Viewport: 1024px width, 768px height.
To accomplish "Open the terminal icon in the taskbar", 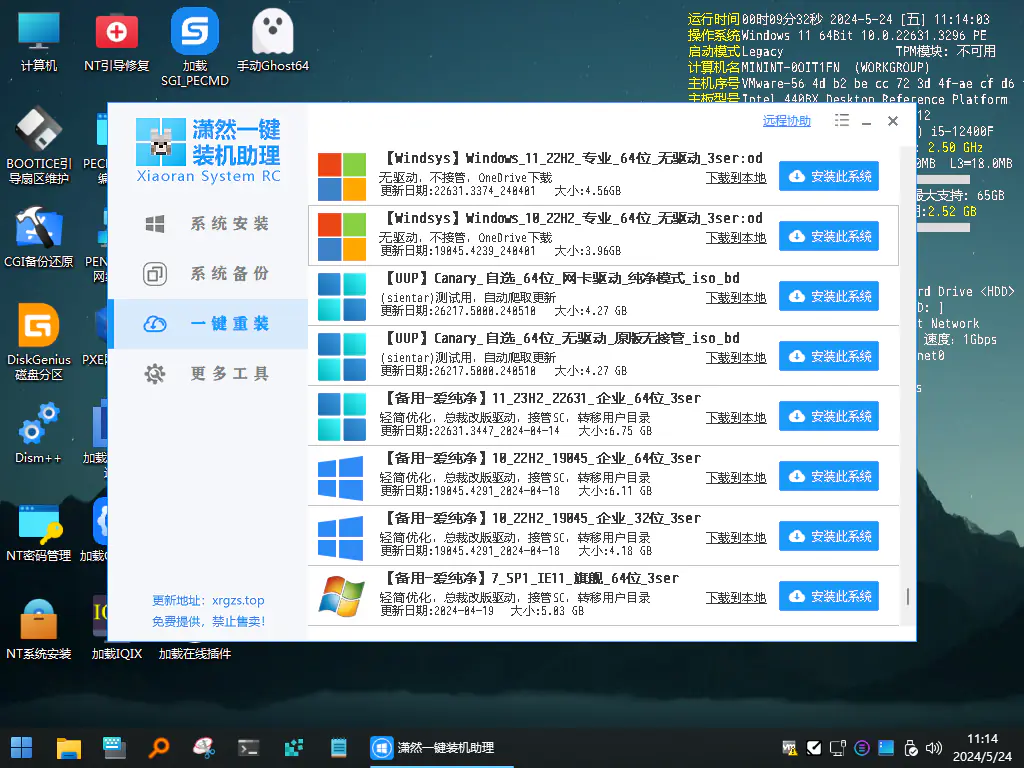I will coord(249,747).
